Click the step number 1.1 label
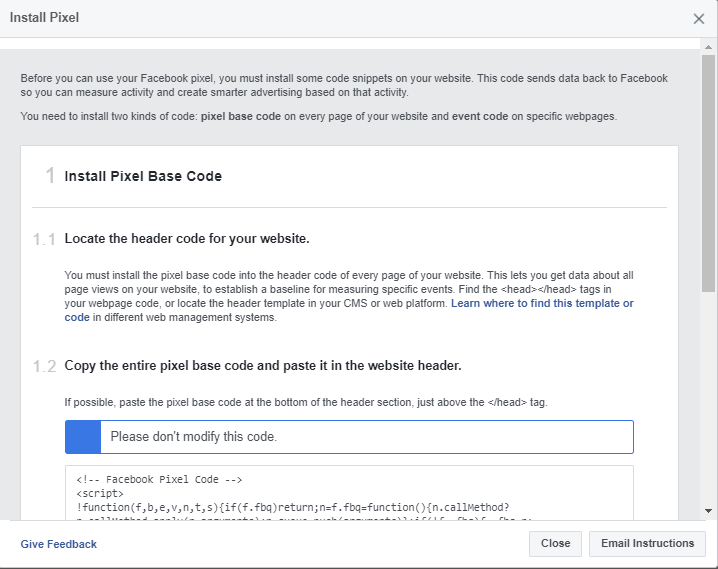This screenshot has width=718, height=569. tap(44, 240)
